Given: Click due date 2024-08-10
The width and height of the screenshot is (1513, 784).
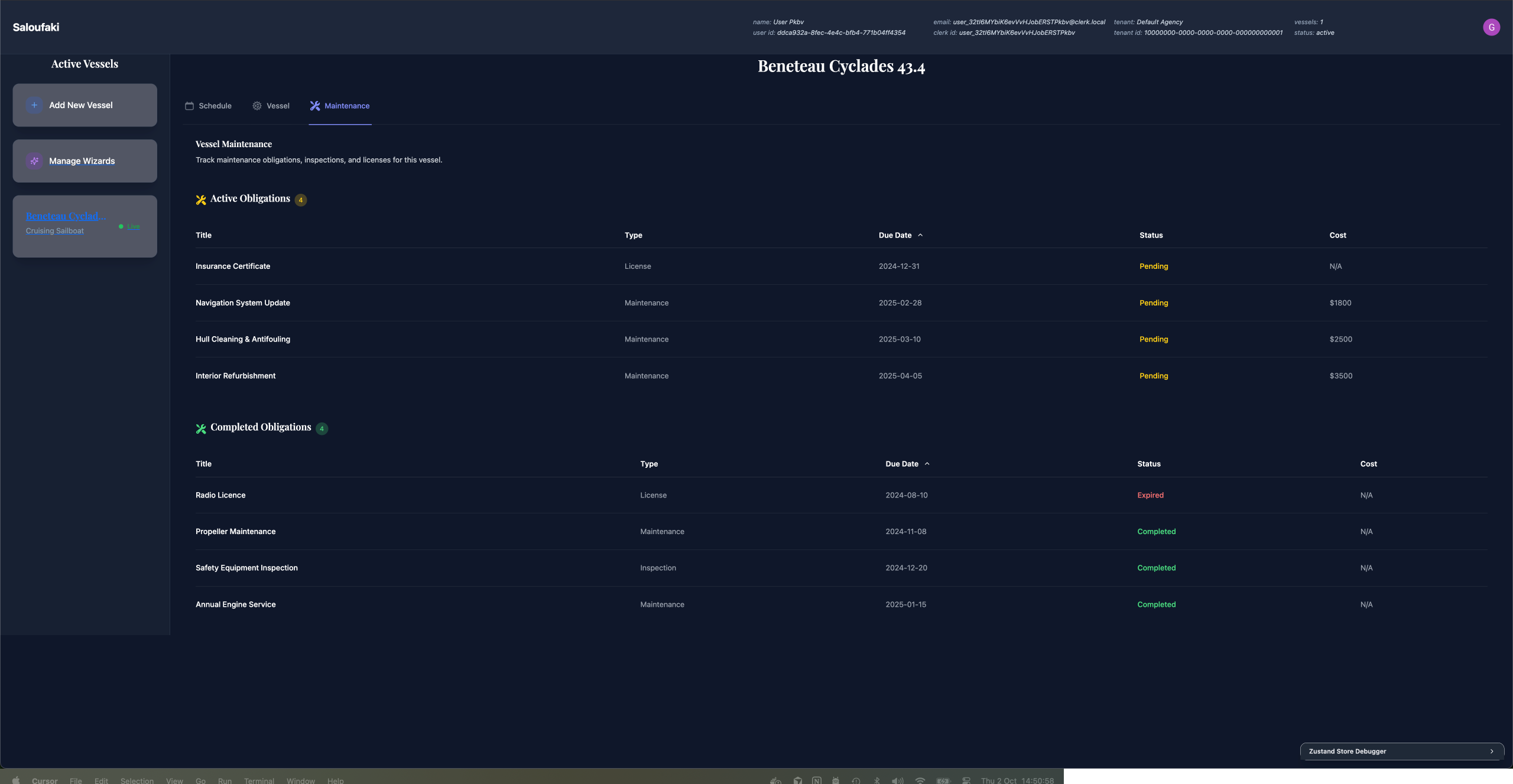Looking at the screenshot, I should coord(907,495).
